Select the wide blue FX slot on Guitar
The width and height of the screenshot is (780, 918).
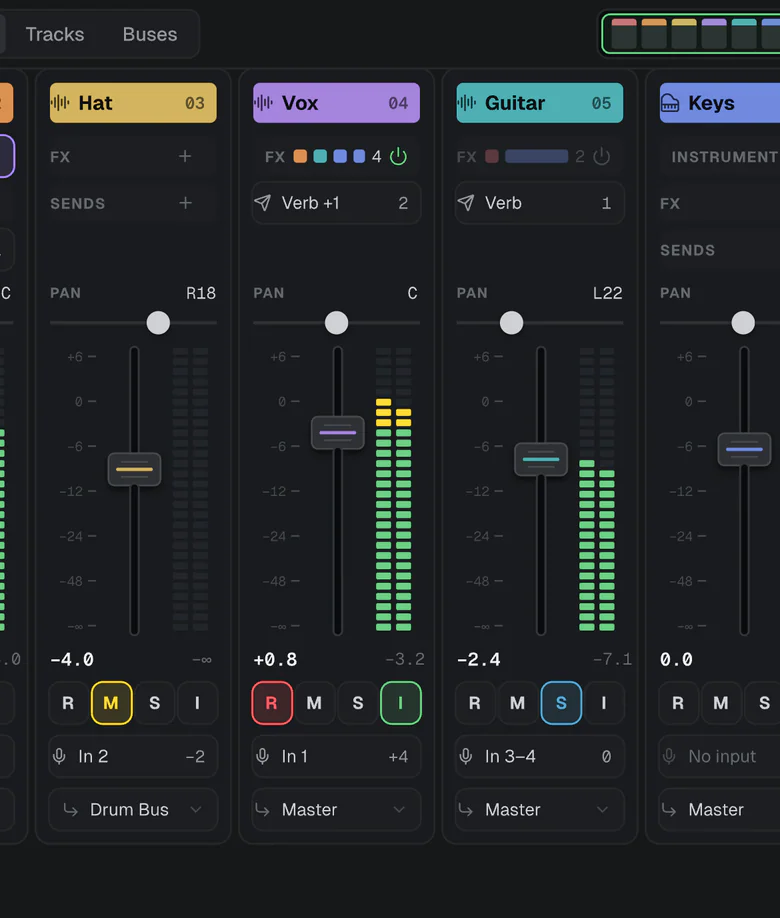tap(536, 156)
